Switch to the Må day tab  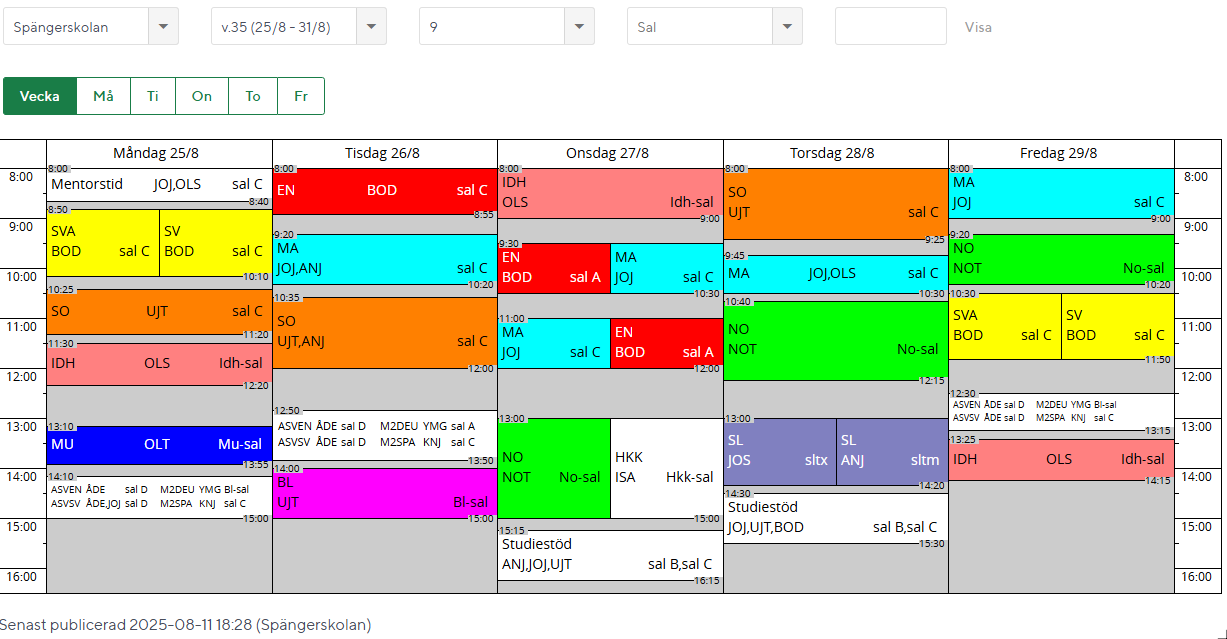tap(103, 96)
